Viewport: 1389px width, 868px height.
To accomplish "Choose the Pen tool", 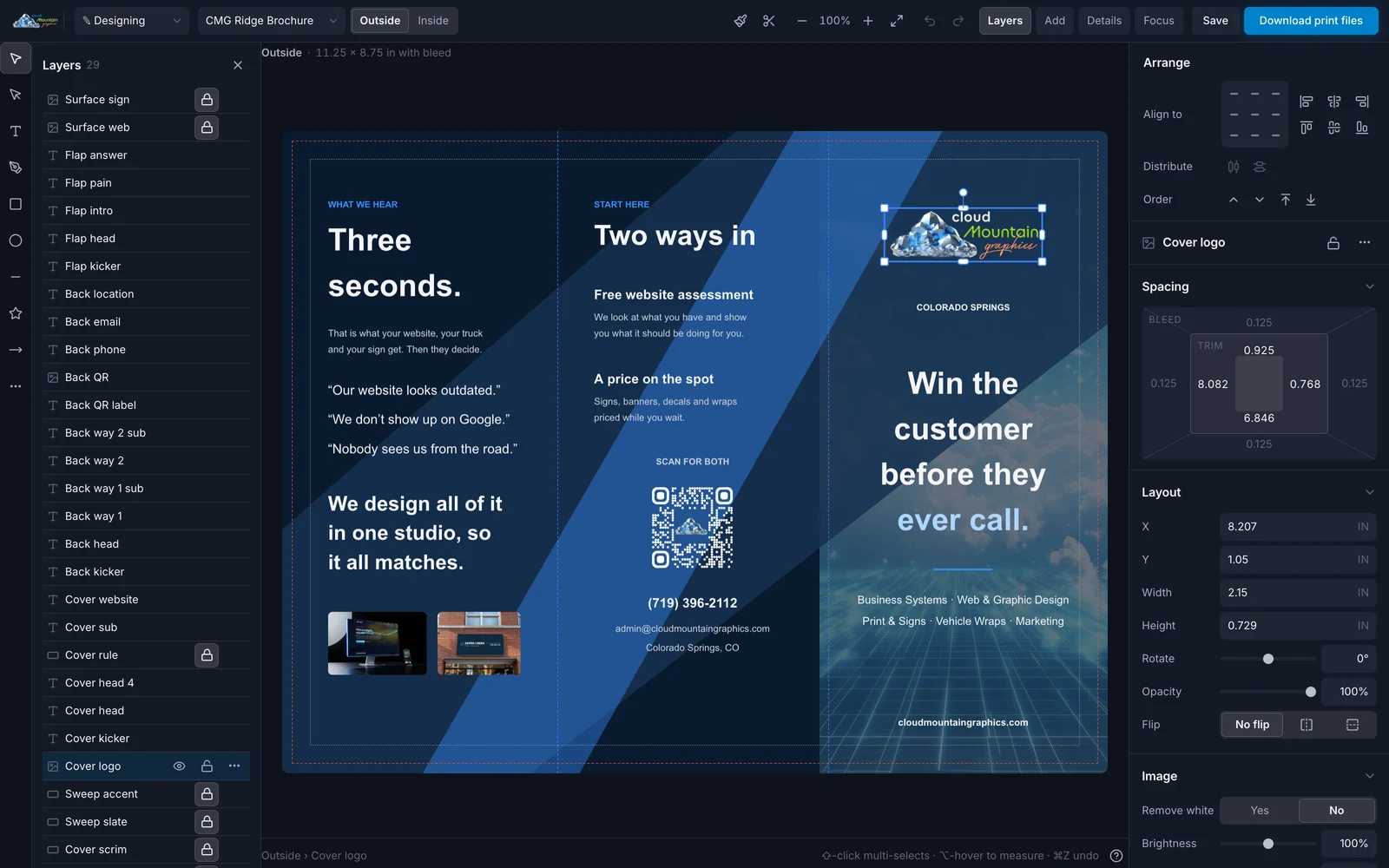I will coord(16,168).
